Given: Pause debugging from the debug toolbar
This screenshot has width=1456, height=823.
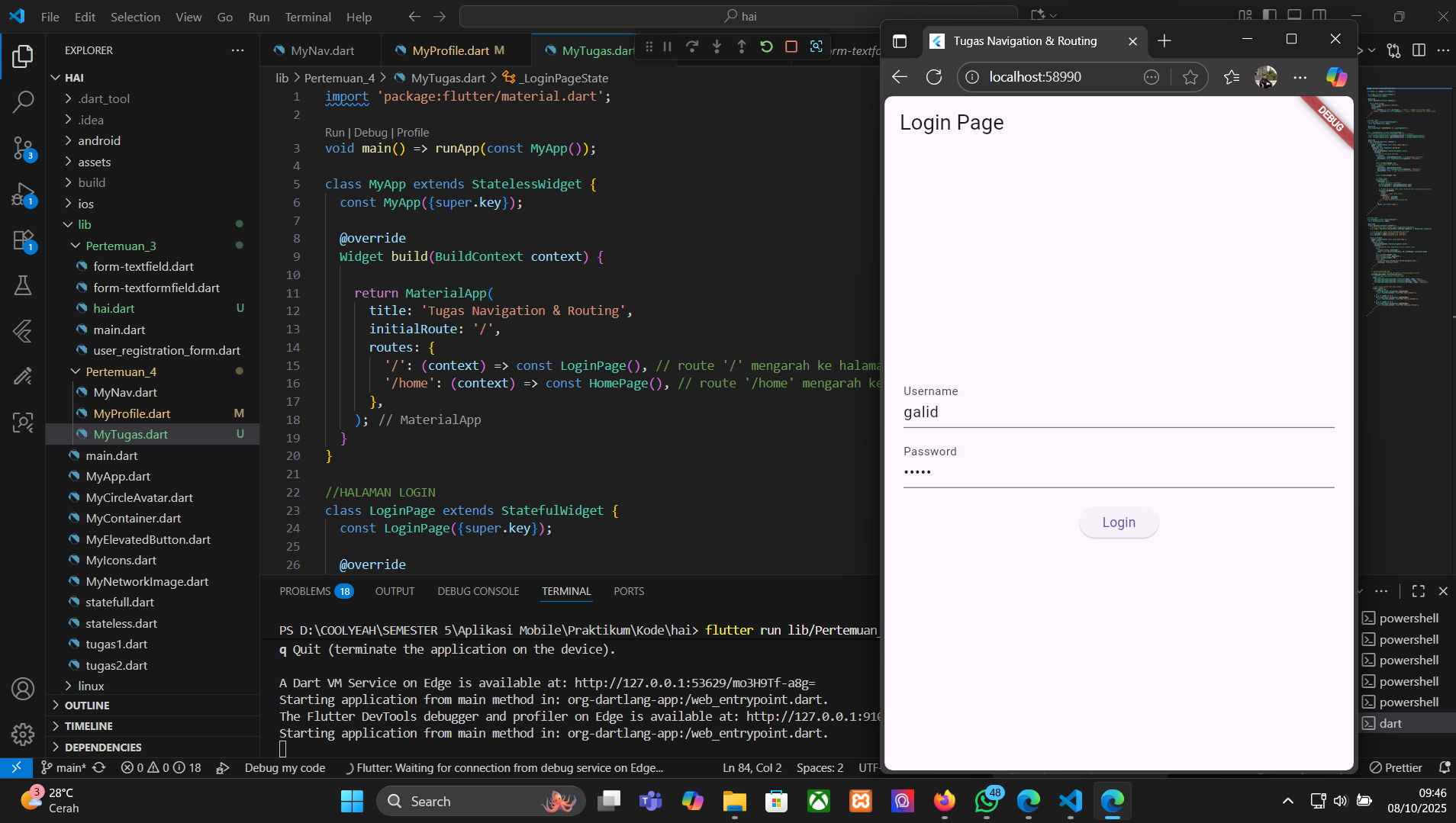Looking at the screenshot, I should pyautogui.click(x=667, y=47).
